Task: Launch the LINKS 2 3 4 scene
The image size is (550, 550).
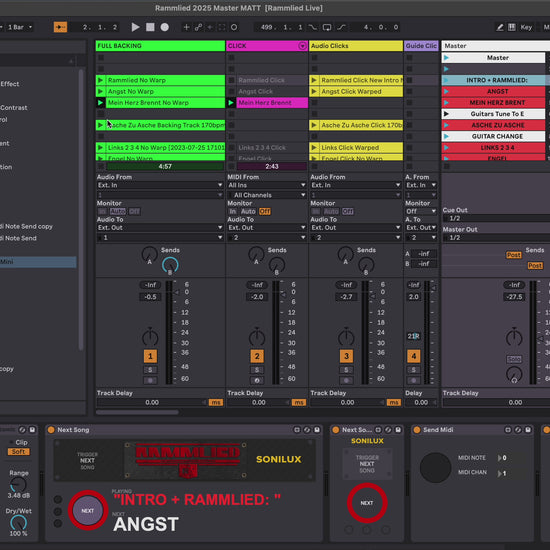Action: click(x=446, y=148)
